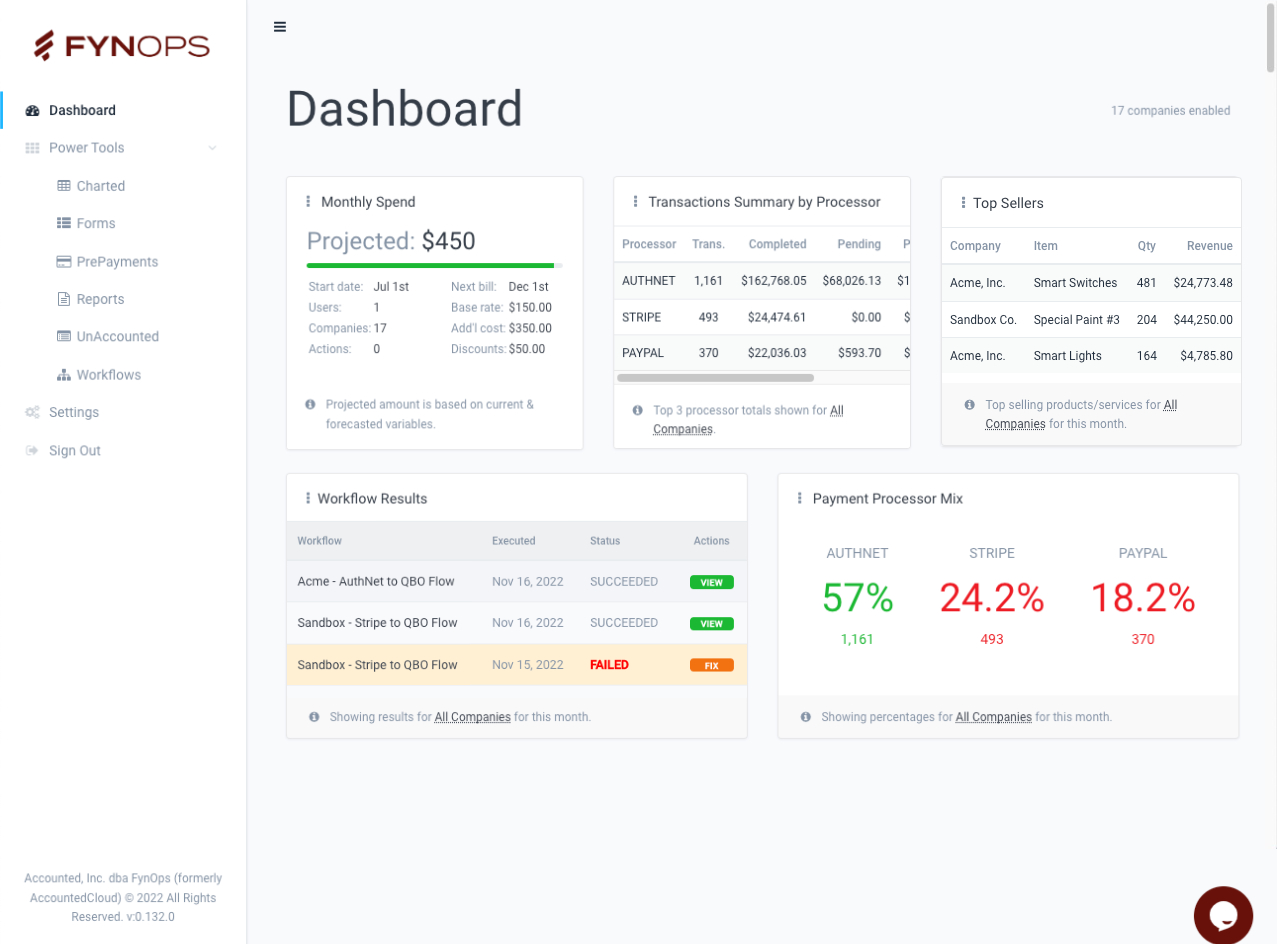1277x944 pixels.
Task: Click info icon beside Top selling products note
Action: click(x=970, y=405)
